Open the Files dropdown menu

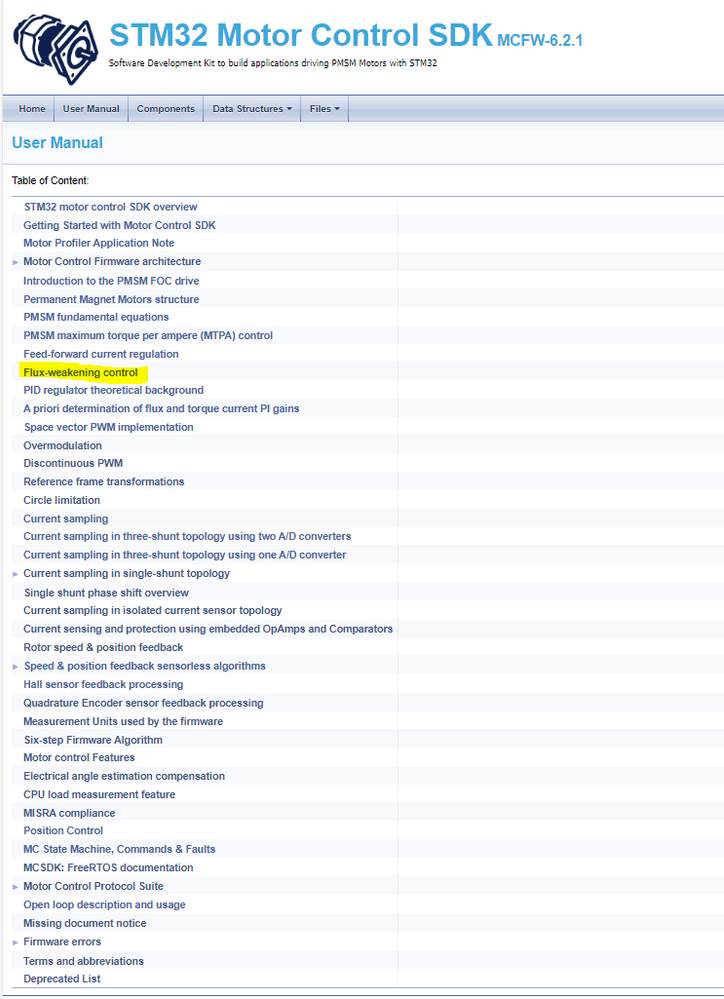[x=324, y=109]
